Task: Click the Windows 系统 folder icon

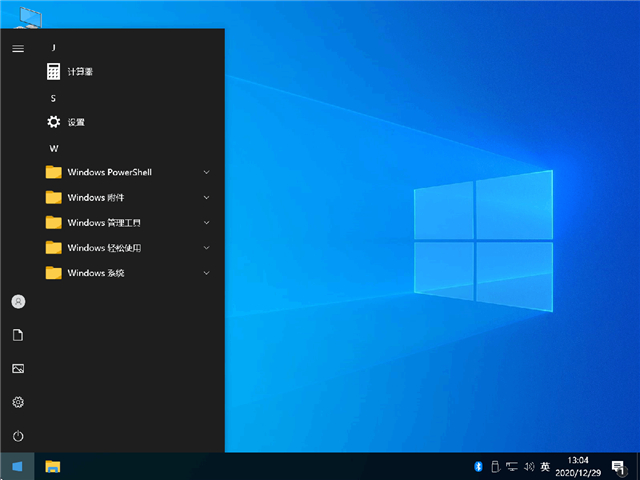Action: 53,273
